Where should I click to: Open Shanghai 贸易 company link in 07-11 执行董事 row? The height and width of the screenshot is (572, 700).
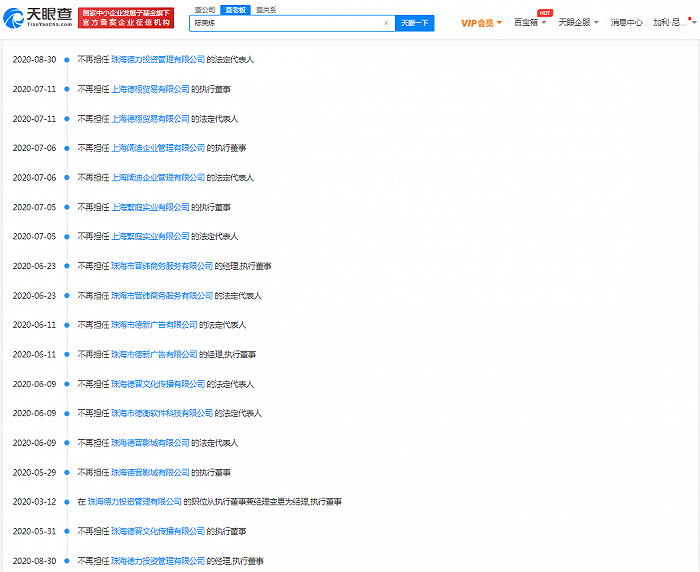pos(150,89)
